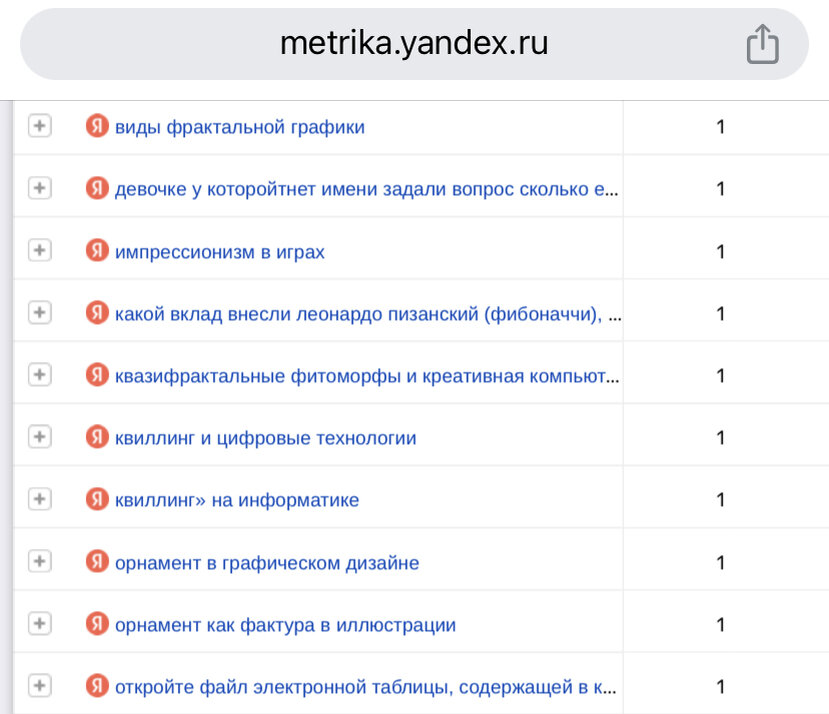
Task: Click Yandex icon beside «откройте файл электронной таблицы»
Action: pos(97,686)
